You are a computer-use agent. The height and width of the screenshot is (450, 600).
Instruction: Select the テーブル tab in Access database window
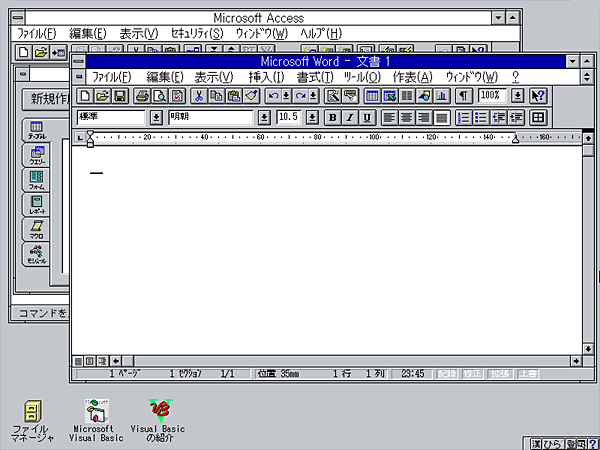(36, 130)
